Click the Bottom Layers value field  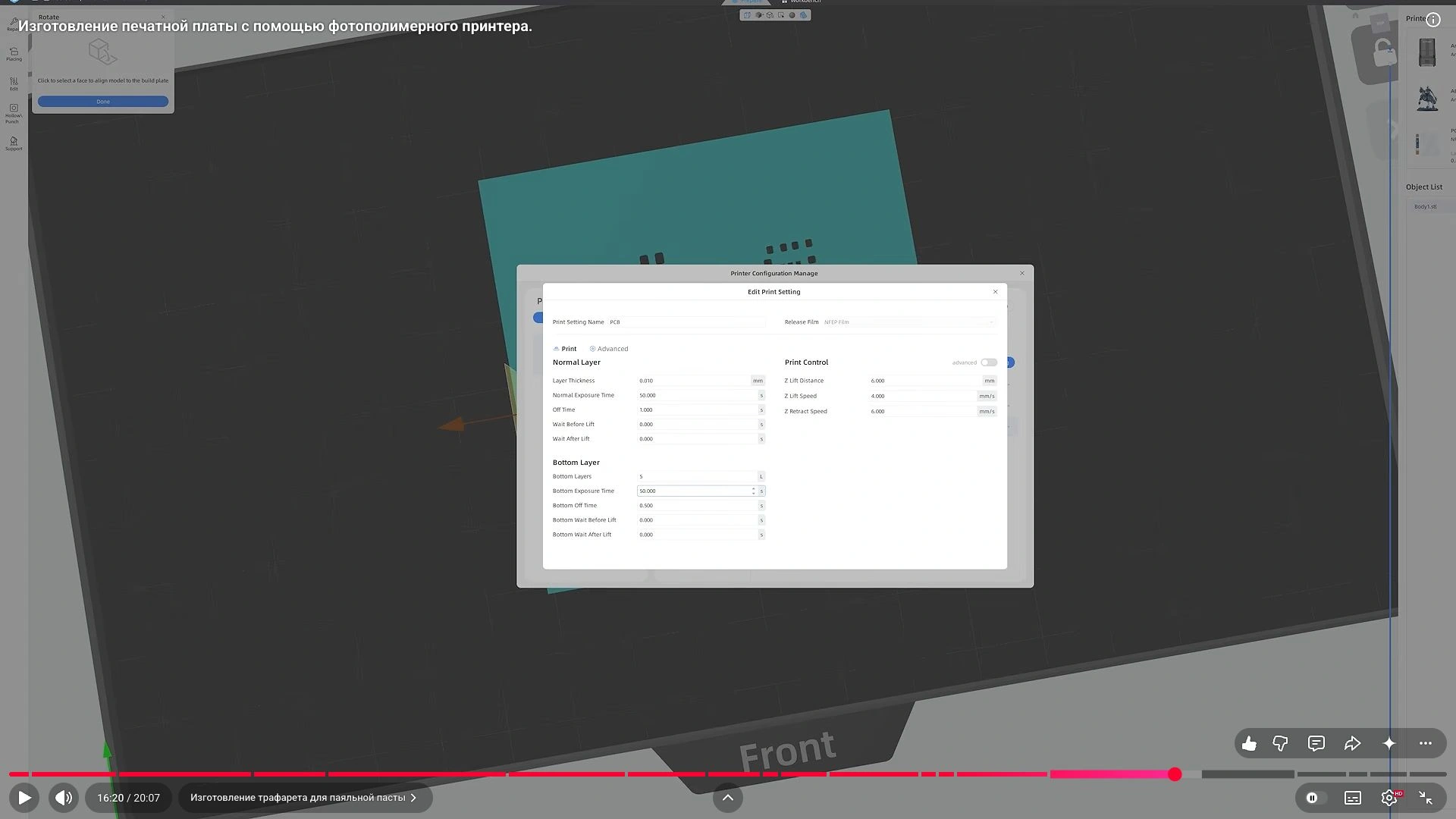[698, 476]
